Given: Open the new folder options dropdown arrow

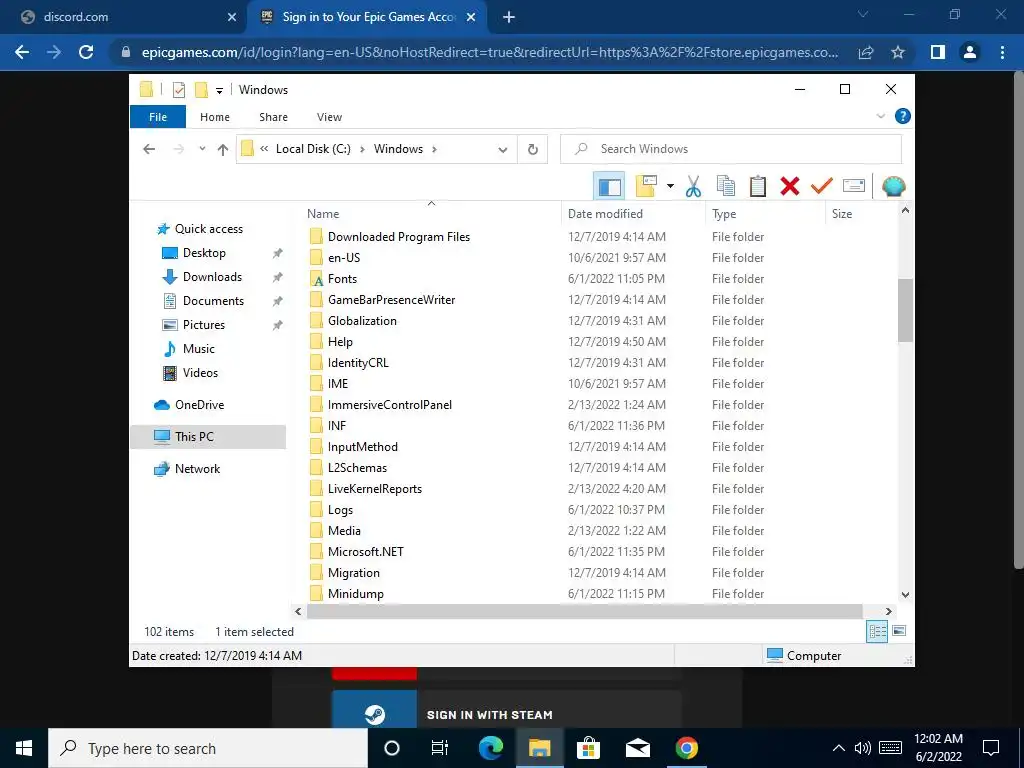Looking at the screenshot, I should (x=670, y=186).
